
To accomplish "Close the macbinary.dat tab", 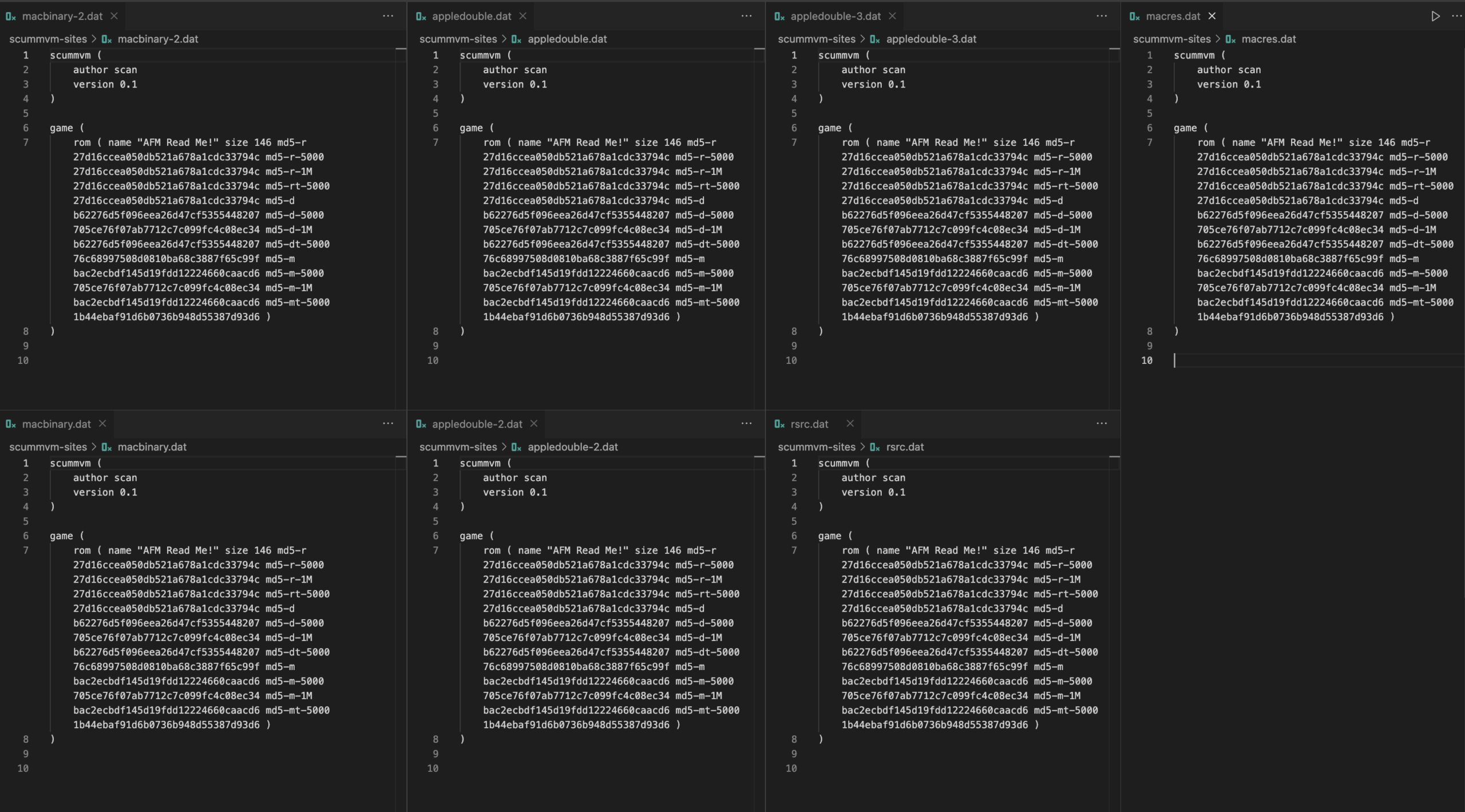I will [102, 424].
